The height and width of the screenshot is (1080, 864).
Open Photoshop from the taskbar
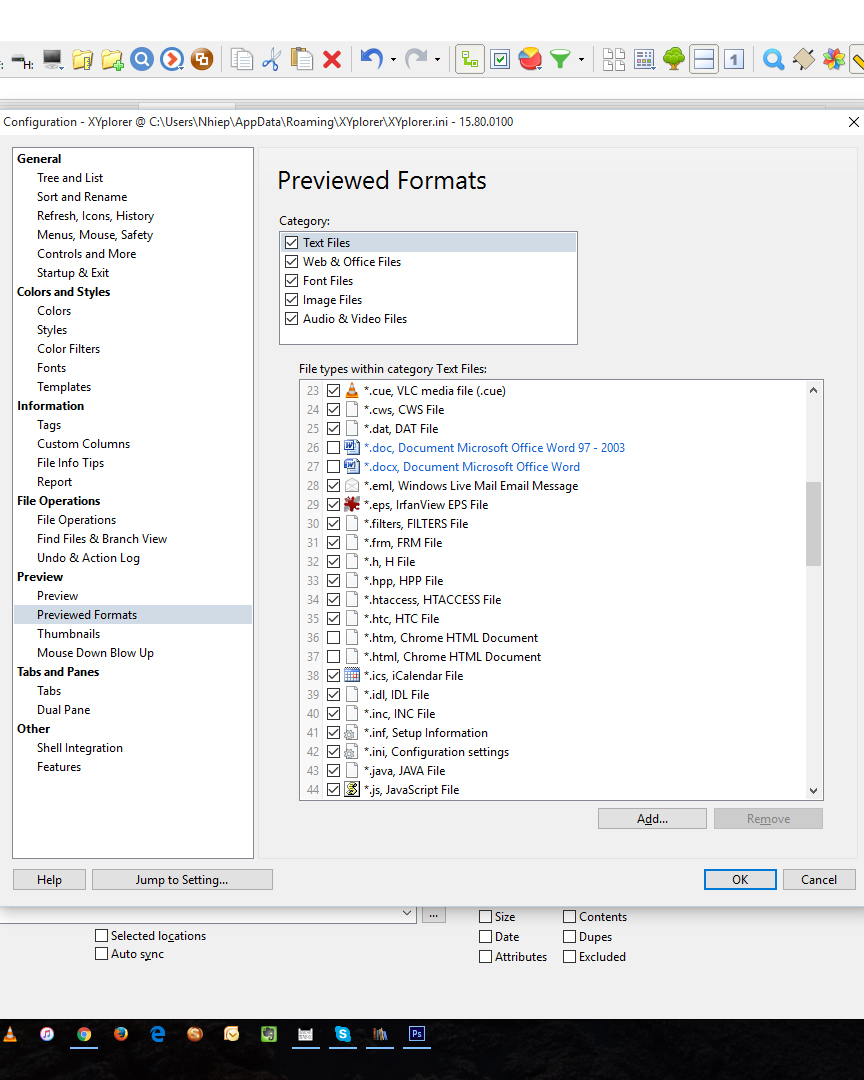[x=417, y=1034]
